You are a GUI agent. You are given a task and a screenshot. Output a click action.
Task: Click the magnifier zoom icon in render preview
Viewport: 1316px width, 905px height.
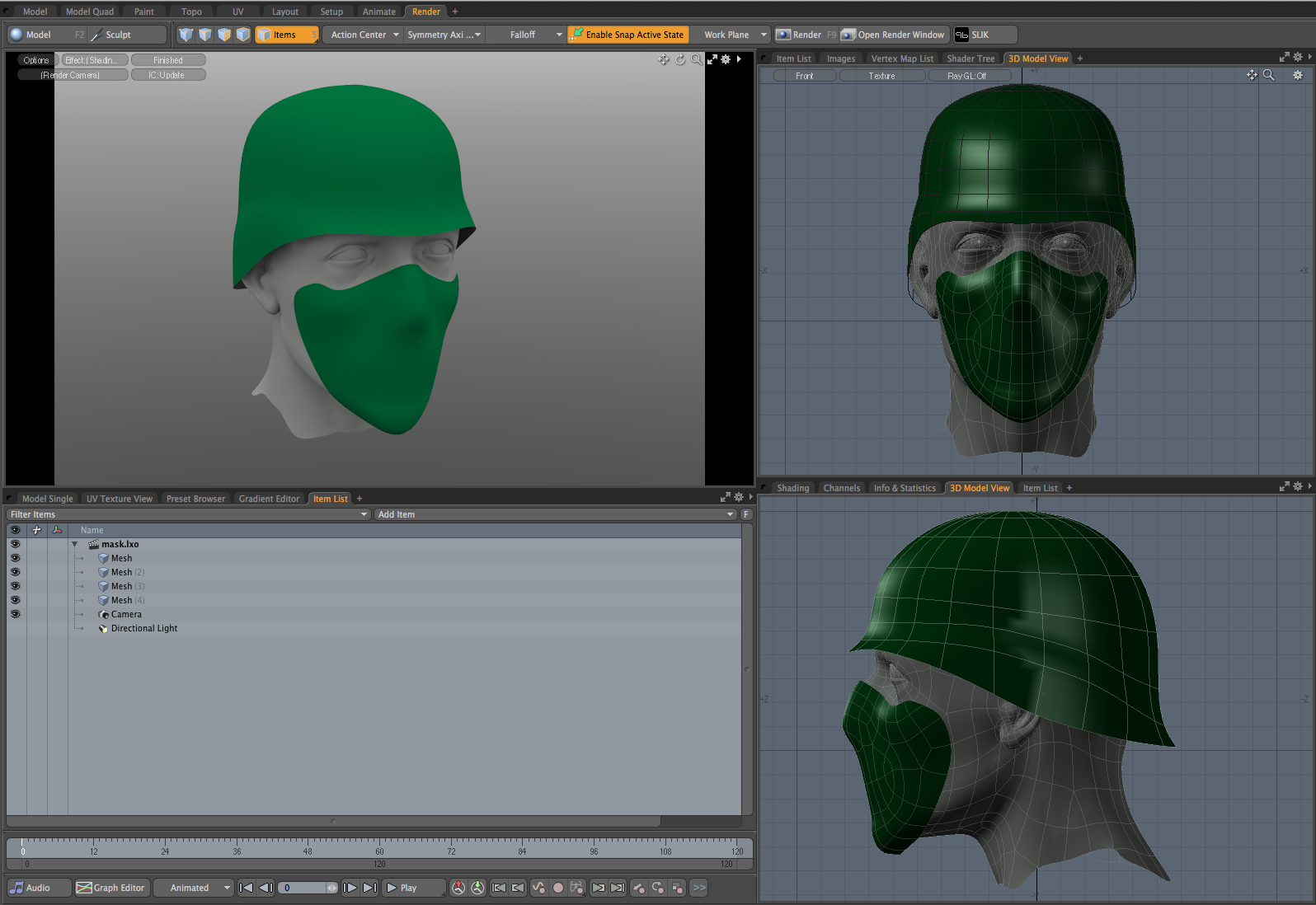[x=697, y=59]
